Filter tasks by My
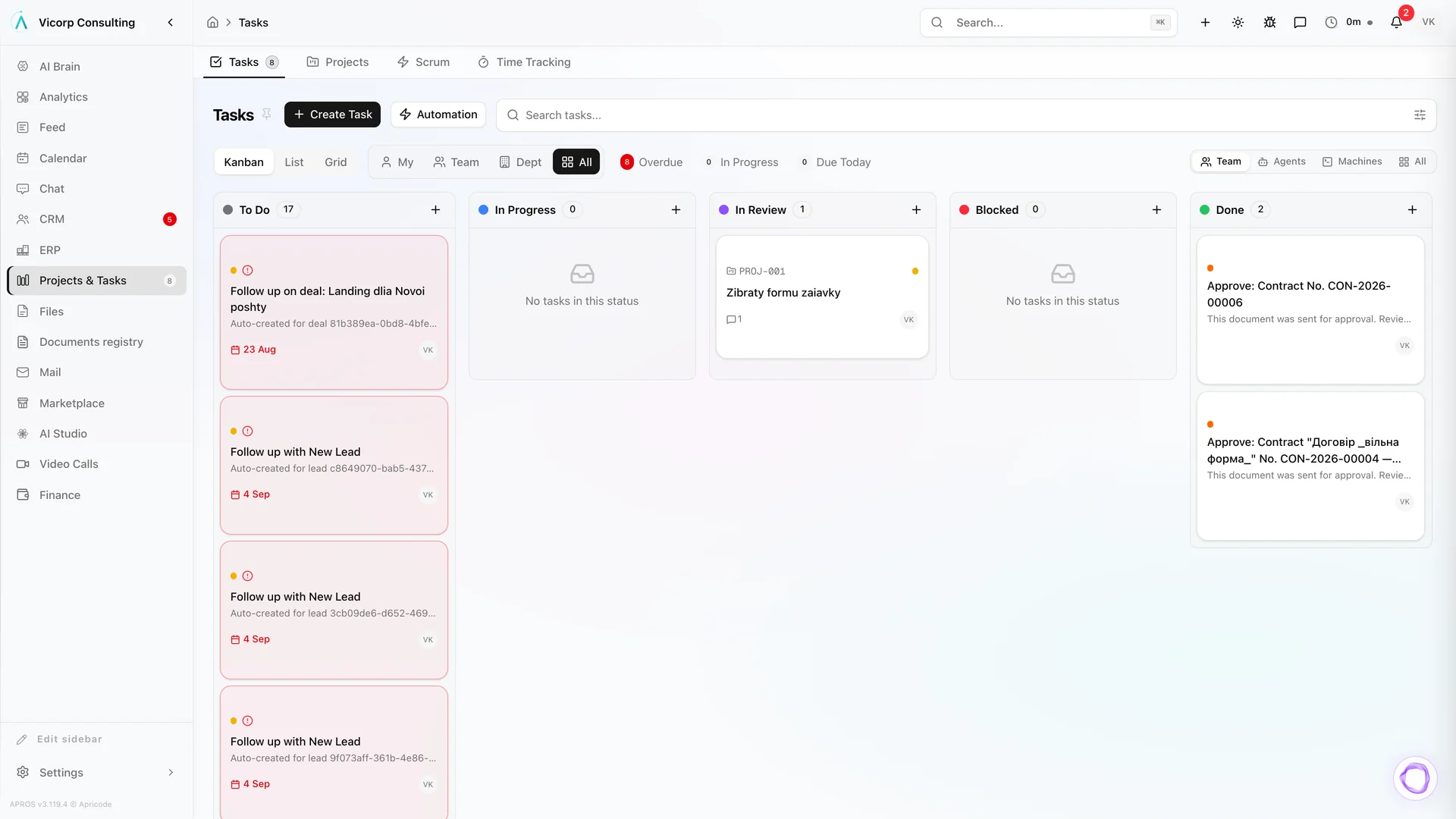This screenshot has width=1456, height=819. [x=397, y=162]
